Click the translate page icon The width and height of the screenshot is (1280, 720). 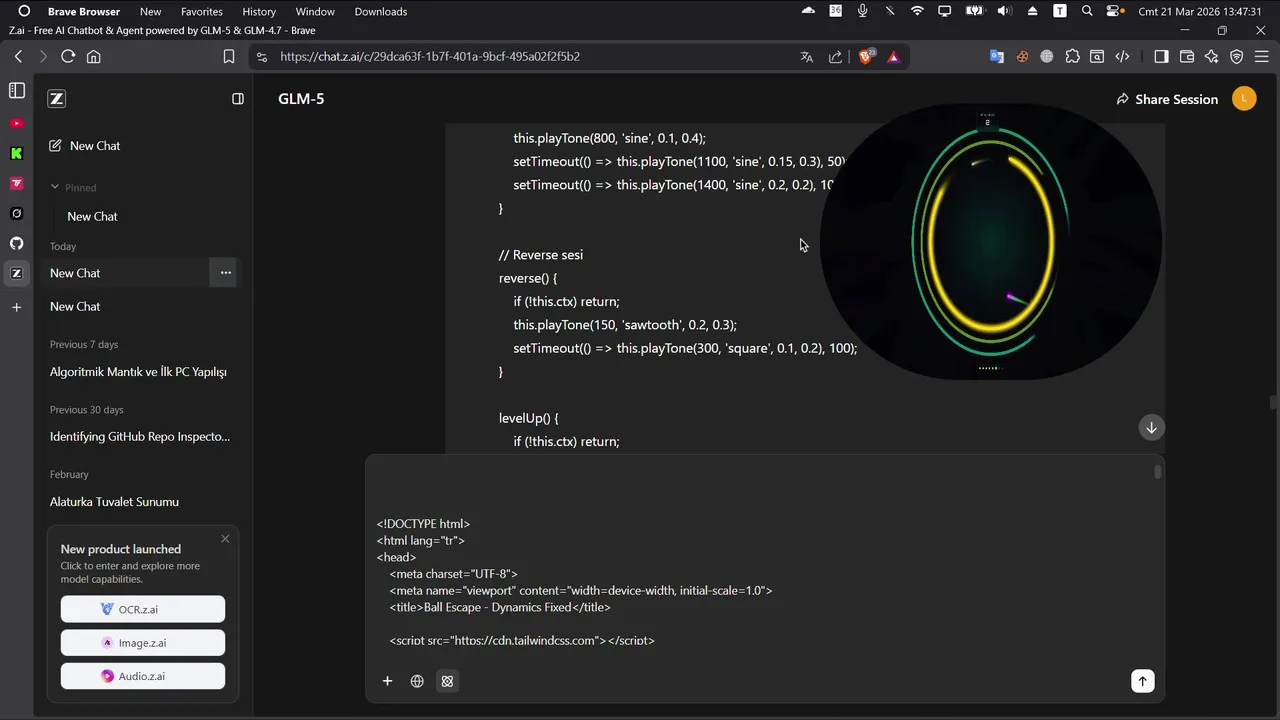807,57
